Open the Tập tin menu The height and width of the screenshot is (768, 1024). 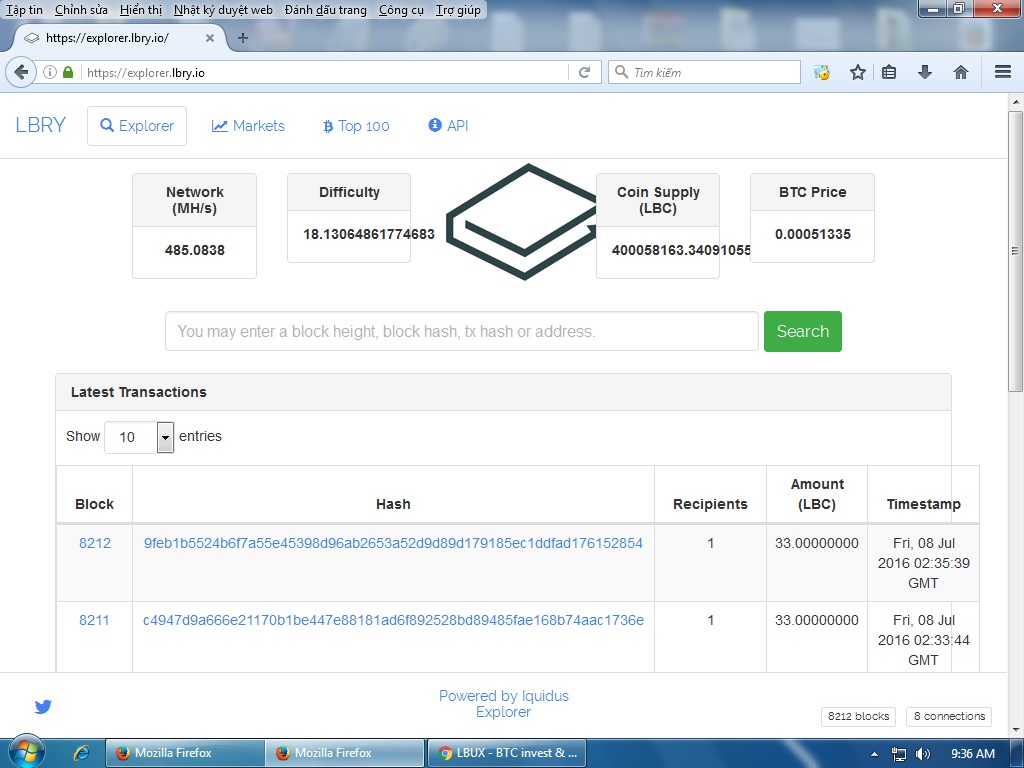click(x=24, y=10)
